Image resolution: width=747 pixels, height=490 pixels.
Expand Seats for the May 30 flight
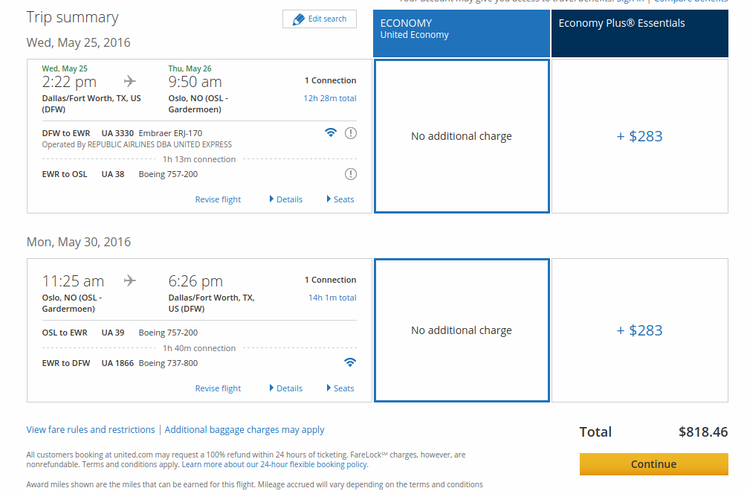340,388
